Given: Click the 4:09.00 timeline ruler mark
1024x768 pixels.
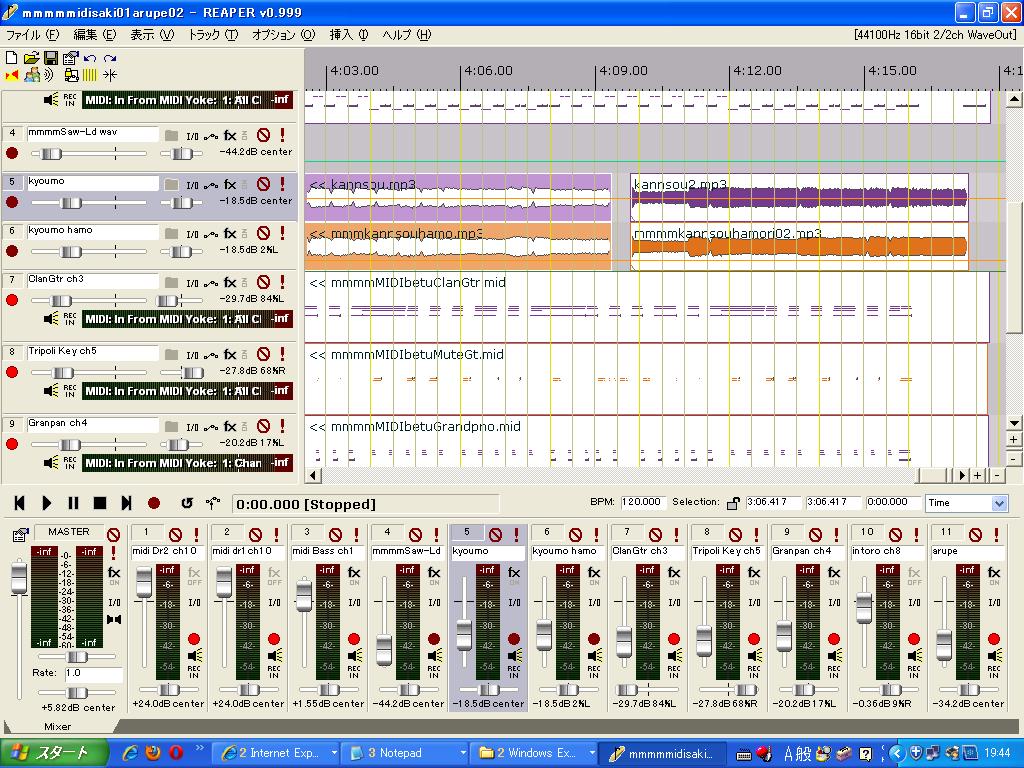Looking at the screenshot, I should coord(623,71).
